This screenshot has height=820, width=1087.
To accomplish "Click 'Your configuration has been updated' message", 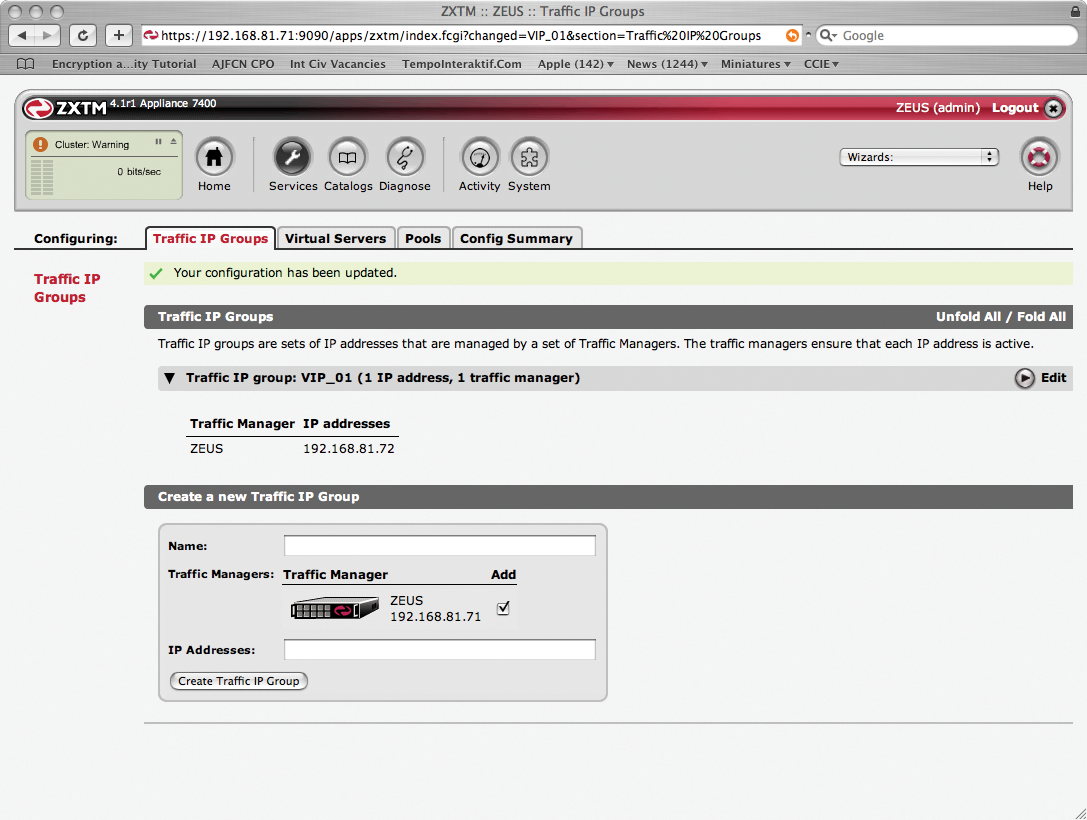I will click(285, 273).
